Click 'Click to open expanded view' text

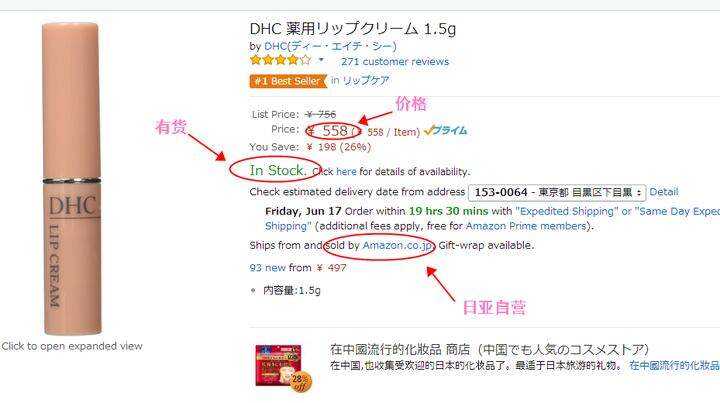coord(72,346)
